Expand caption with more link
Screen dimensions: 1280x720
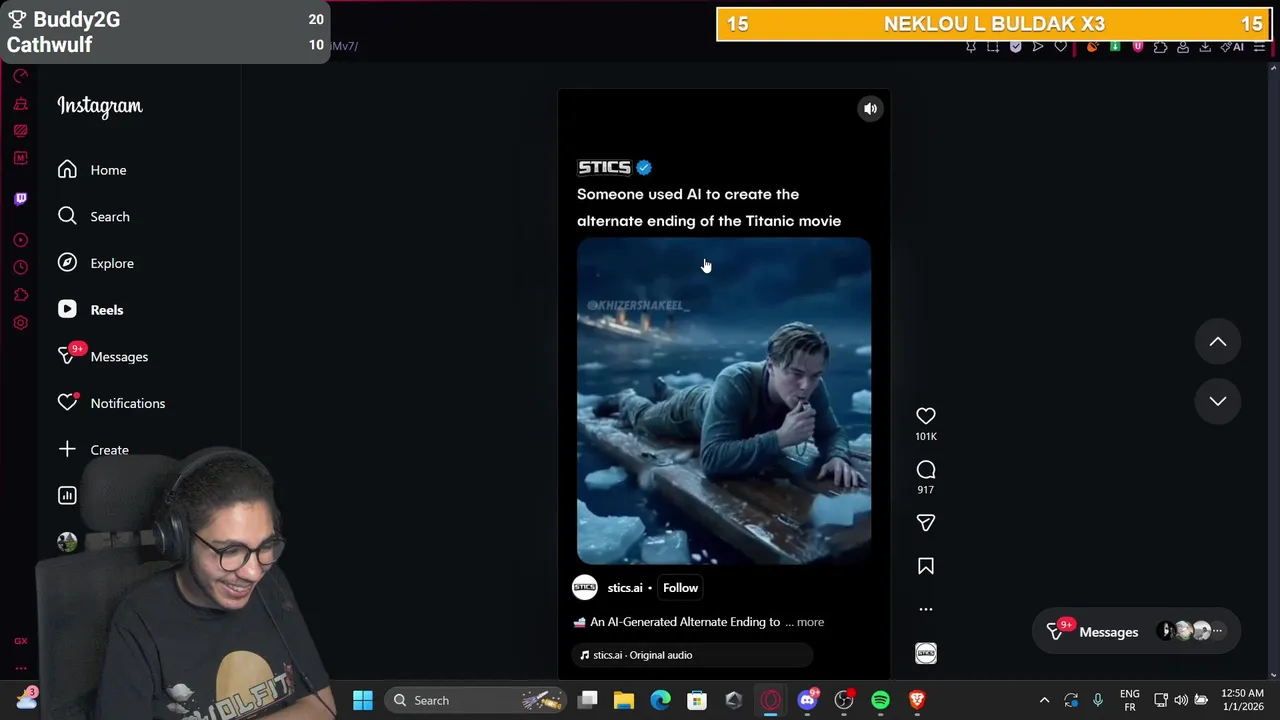point(810,622)
